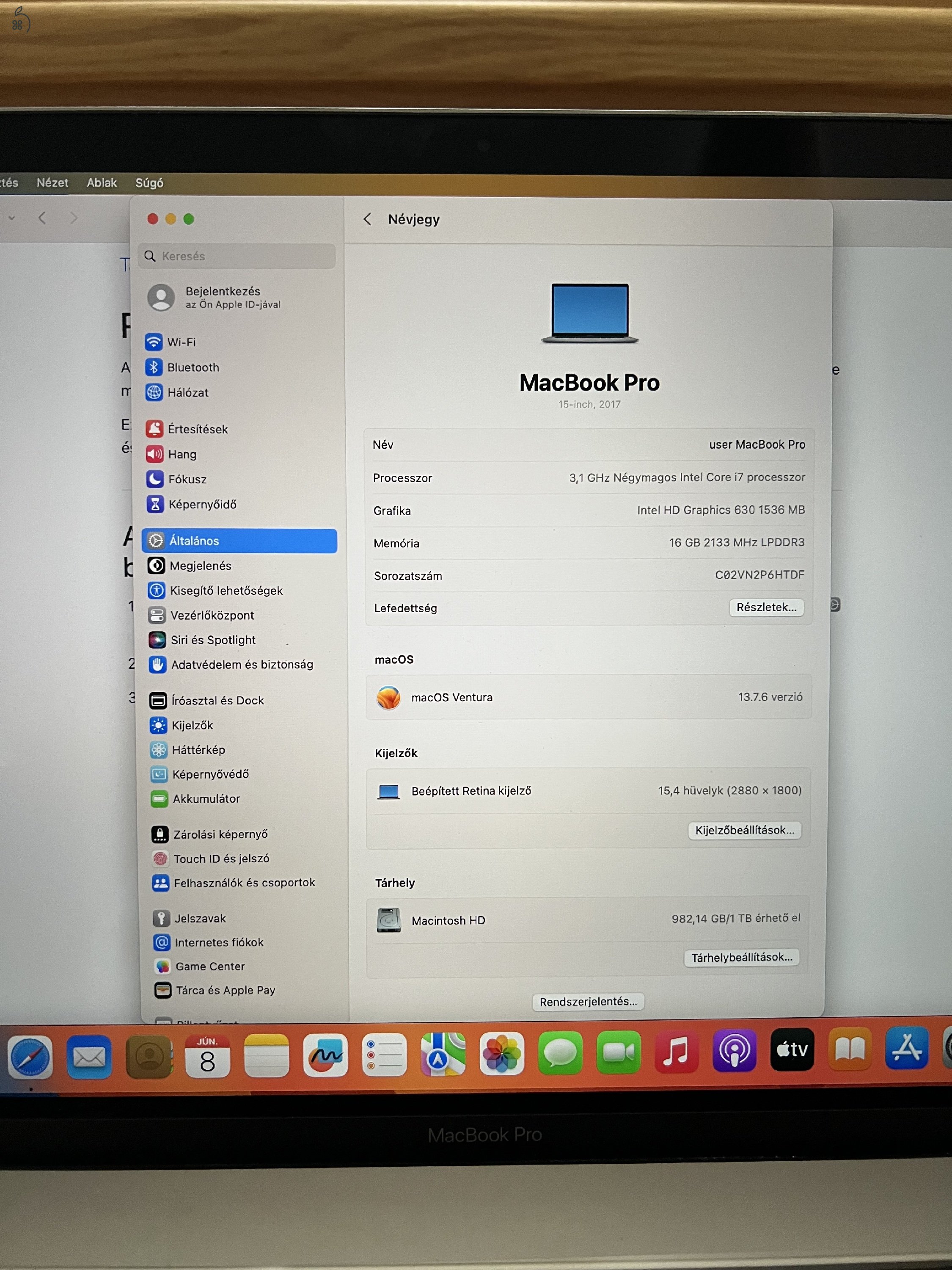The image size is (952, 1270).
Task: Click the Keresés search field
Action: click(237, 256)
